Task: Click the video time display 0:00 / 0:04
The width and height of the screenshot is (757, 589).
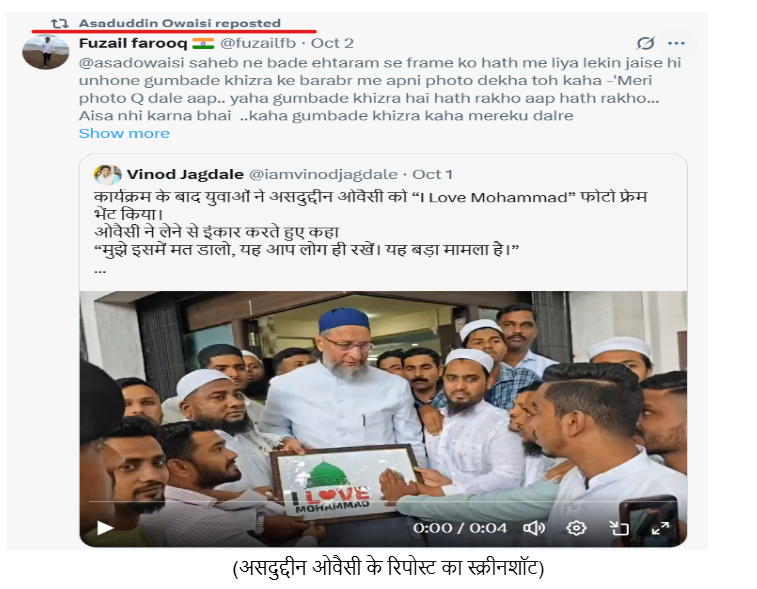Action: coord(460,528)
